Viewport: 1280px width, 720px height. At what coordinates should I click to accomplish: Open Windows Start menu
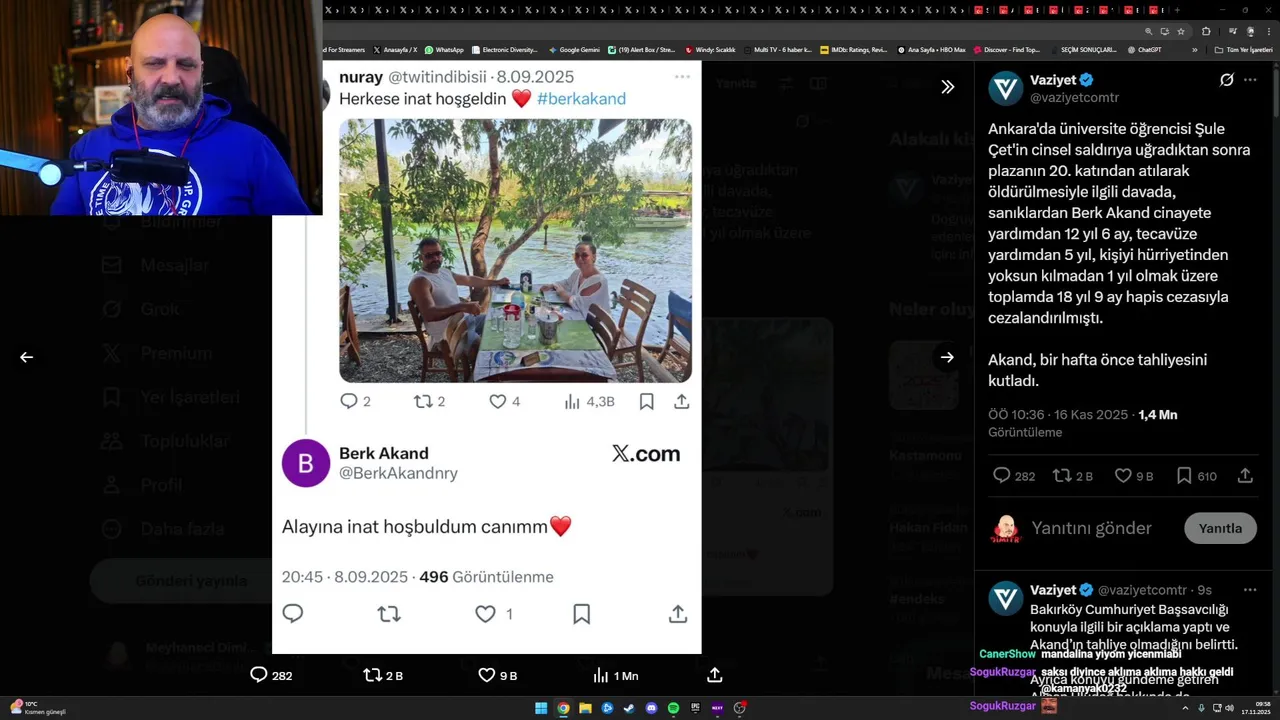(x=541, y=708)
